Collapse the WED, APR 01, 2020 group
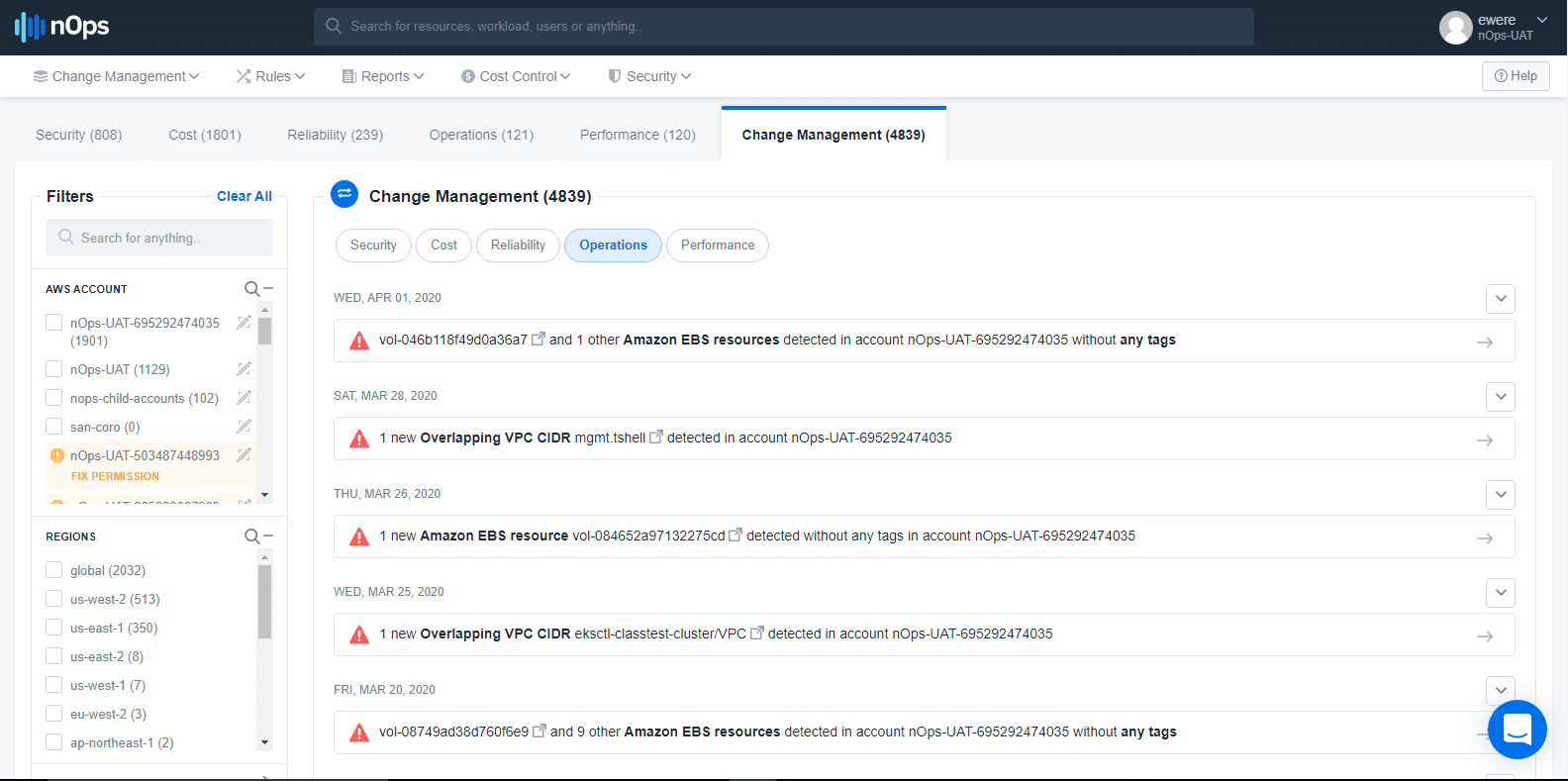The image size is (1568, 781). (1501, 299)
